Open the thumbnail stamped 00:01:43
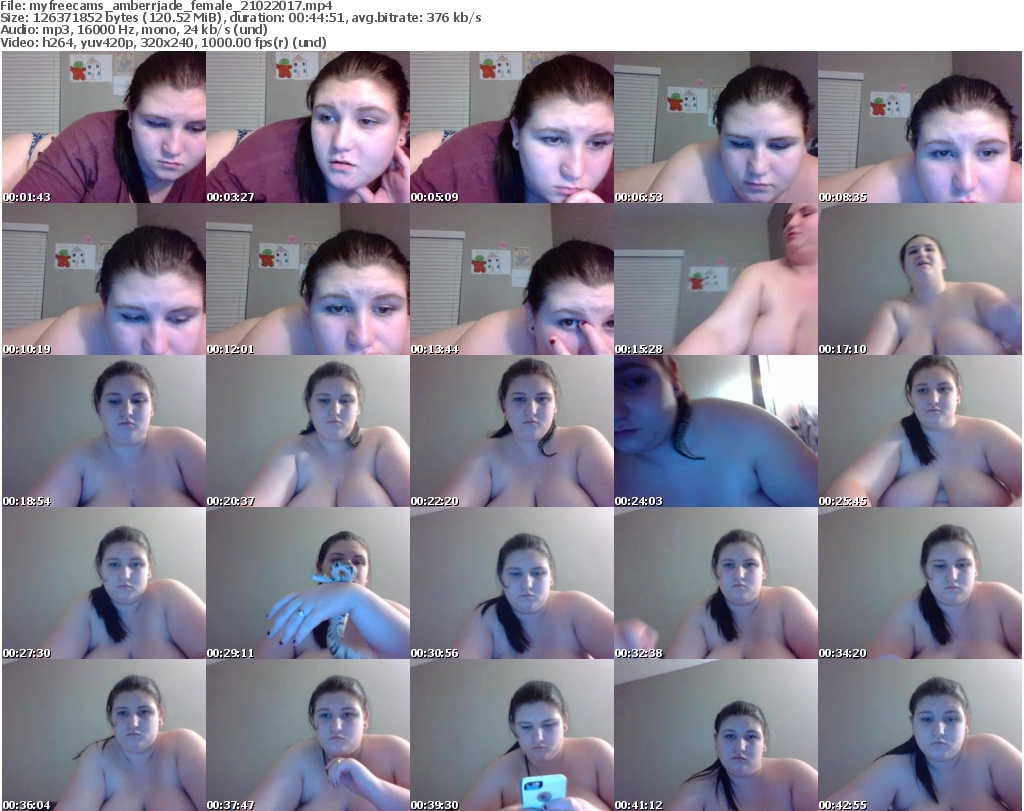The image size is (1024, 811). point(104,127)
